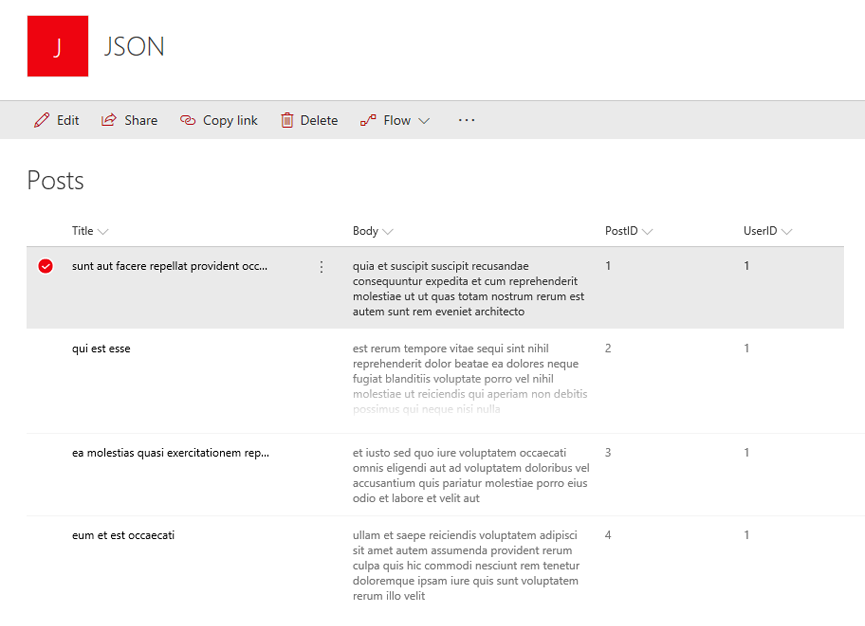Click 'sunt aut facere repellat' title
Viewport: 865px width, 626px height.
click(170, 266)
